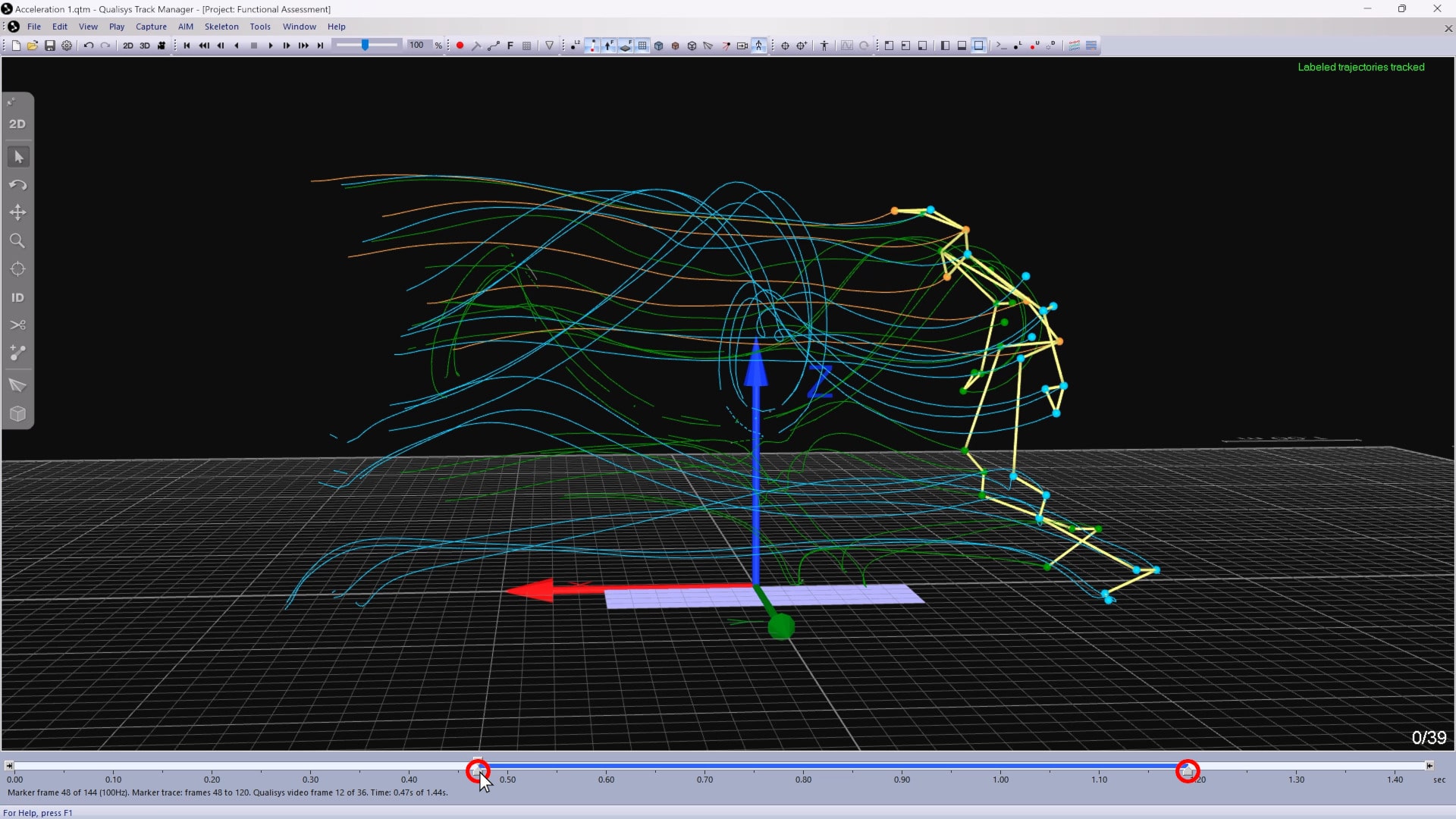This screenshot has width=1456, height=819.
Task: Select the join trajectories tool
Action: click(17, 353)
